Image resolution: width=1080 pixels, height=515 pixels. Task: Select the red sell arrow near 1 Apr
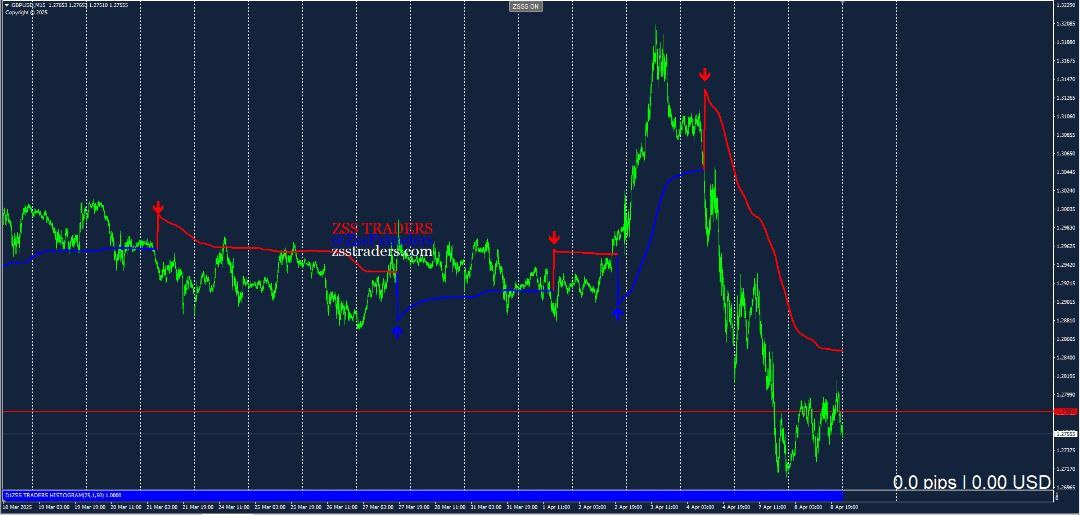click(x=554, y=238)
